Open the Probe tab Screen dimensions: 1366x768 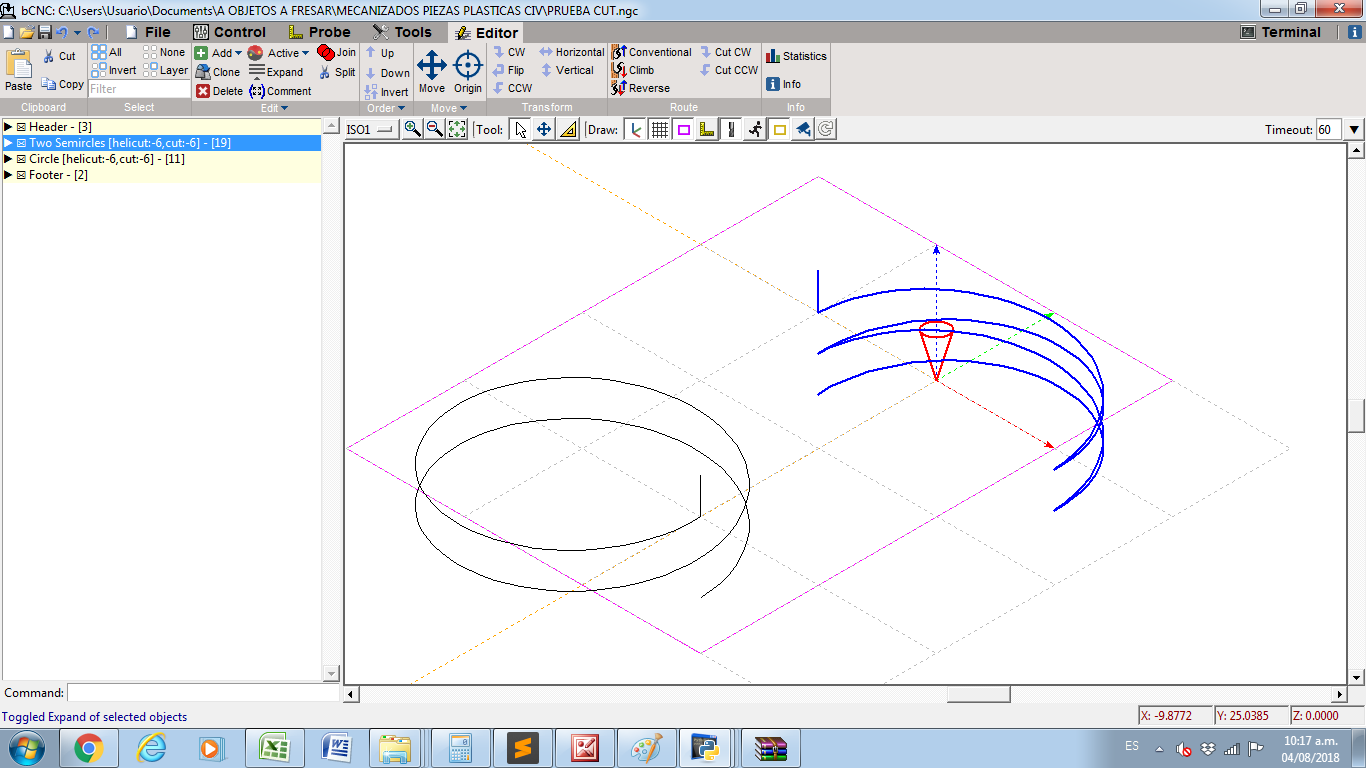(x=319, y=32)
